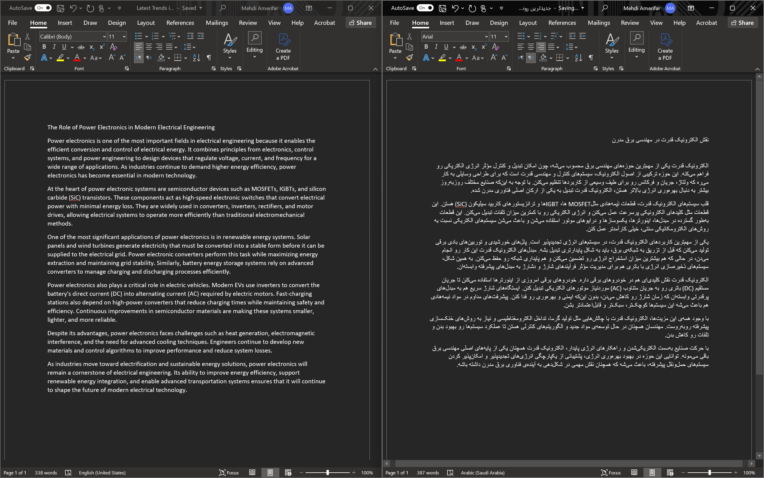The image size is (764, 478).
Task: Open References tab in left window
Action: pyautogui.click(x=180, y=23)
